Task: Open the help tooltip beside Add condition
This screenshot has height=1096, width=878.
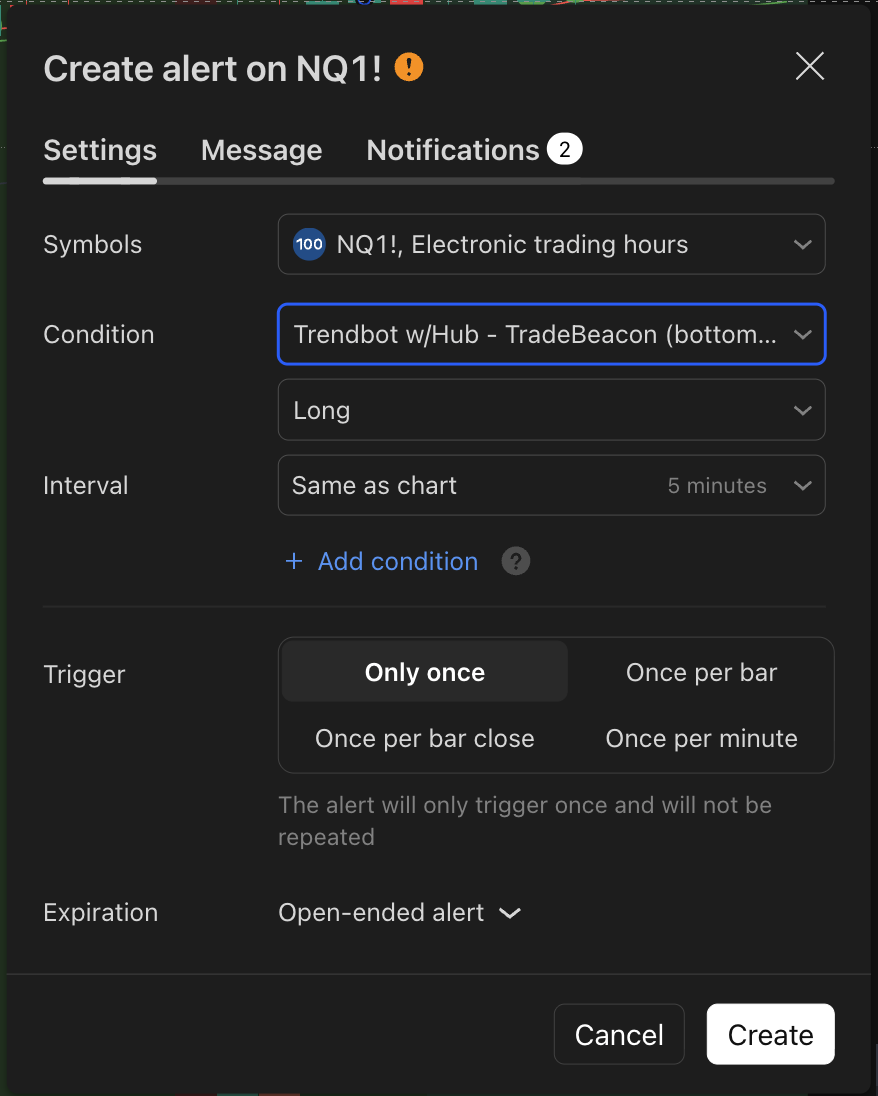Action: point(515,561)
